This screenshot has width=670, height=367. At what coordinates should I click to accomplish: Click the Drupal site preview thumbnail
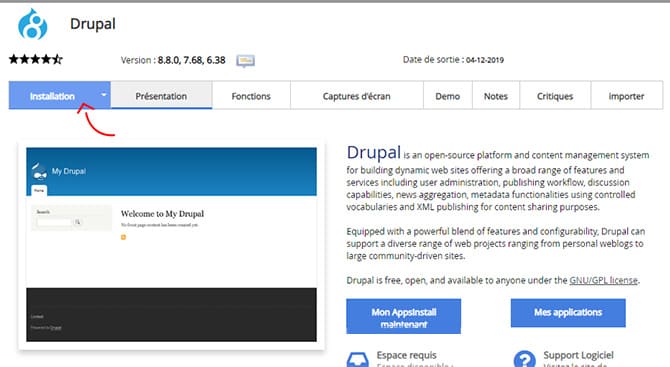[x=171, y=244]
